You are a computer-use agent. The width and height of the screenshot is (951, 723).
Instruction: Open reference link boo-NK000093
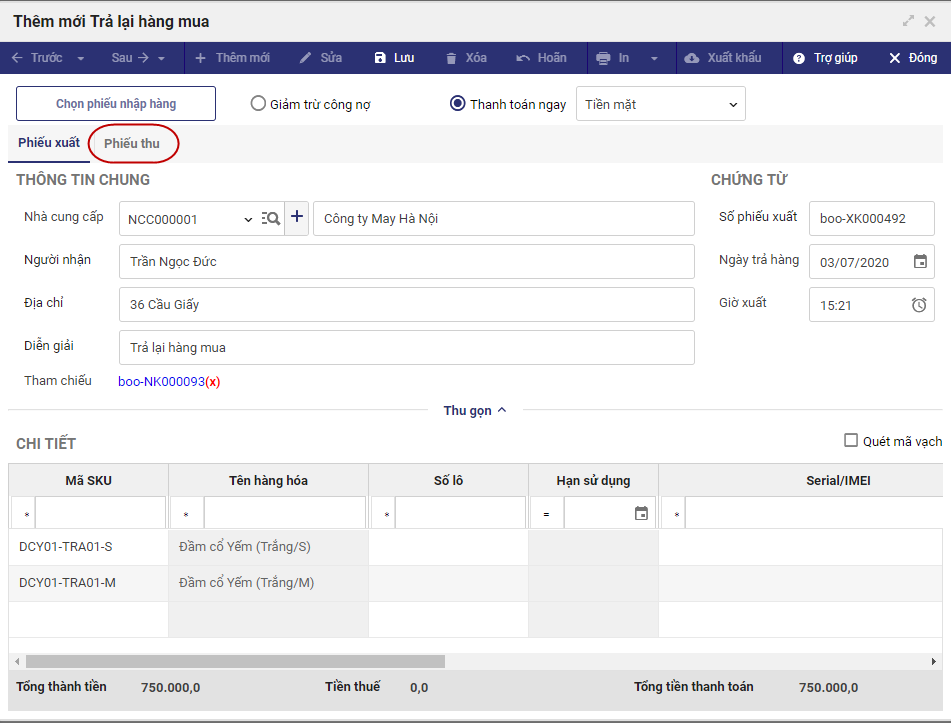click(x=161, y=381)
